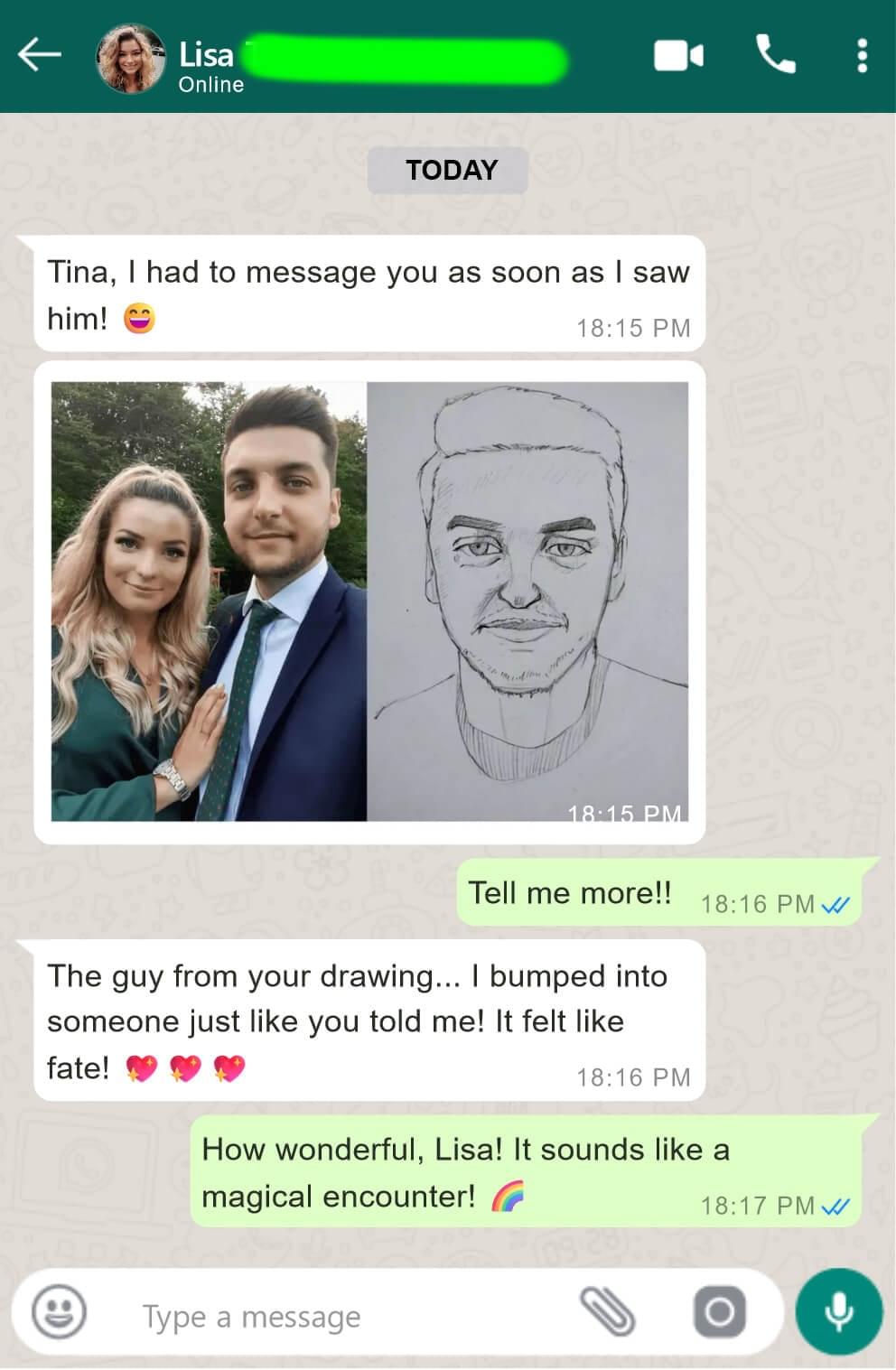Select the TODAY date divider
This screenshot has width=896, height=1370.
(447, 169)
